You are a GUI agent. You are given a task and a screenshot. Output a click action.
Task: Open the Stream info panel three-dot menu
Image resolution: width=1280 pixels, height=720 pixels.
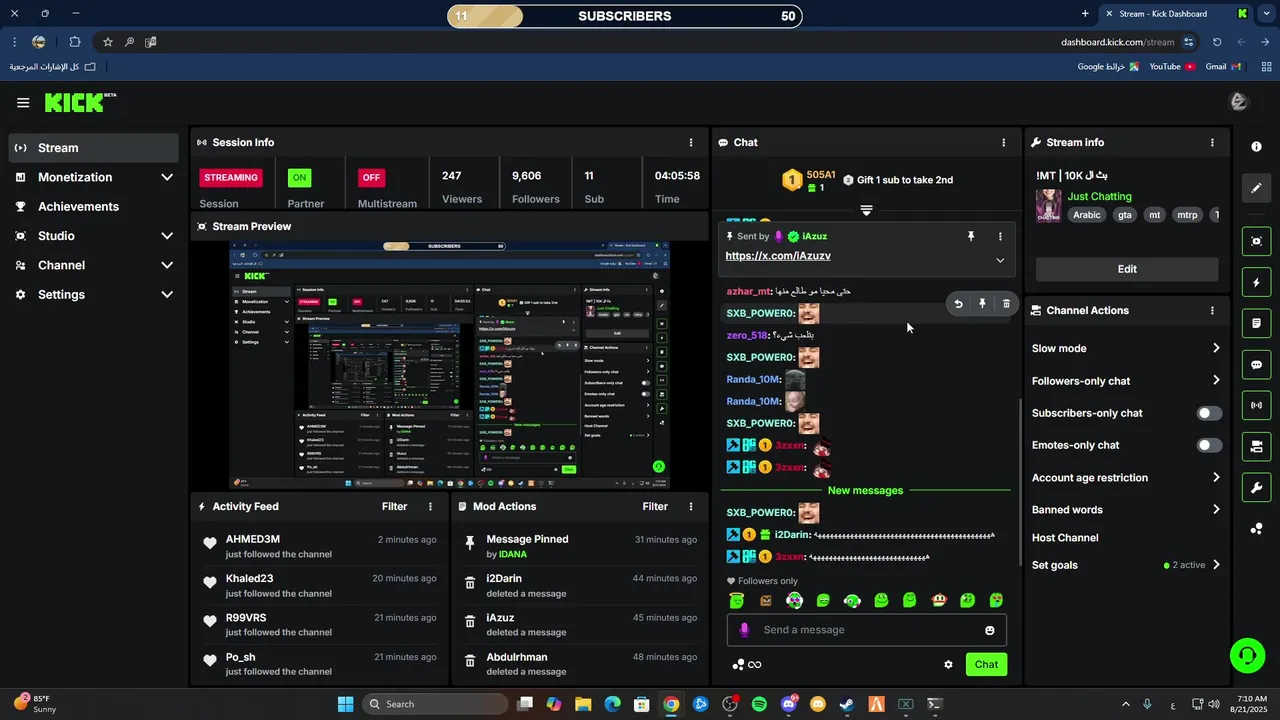tap(1212, 143)
